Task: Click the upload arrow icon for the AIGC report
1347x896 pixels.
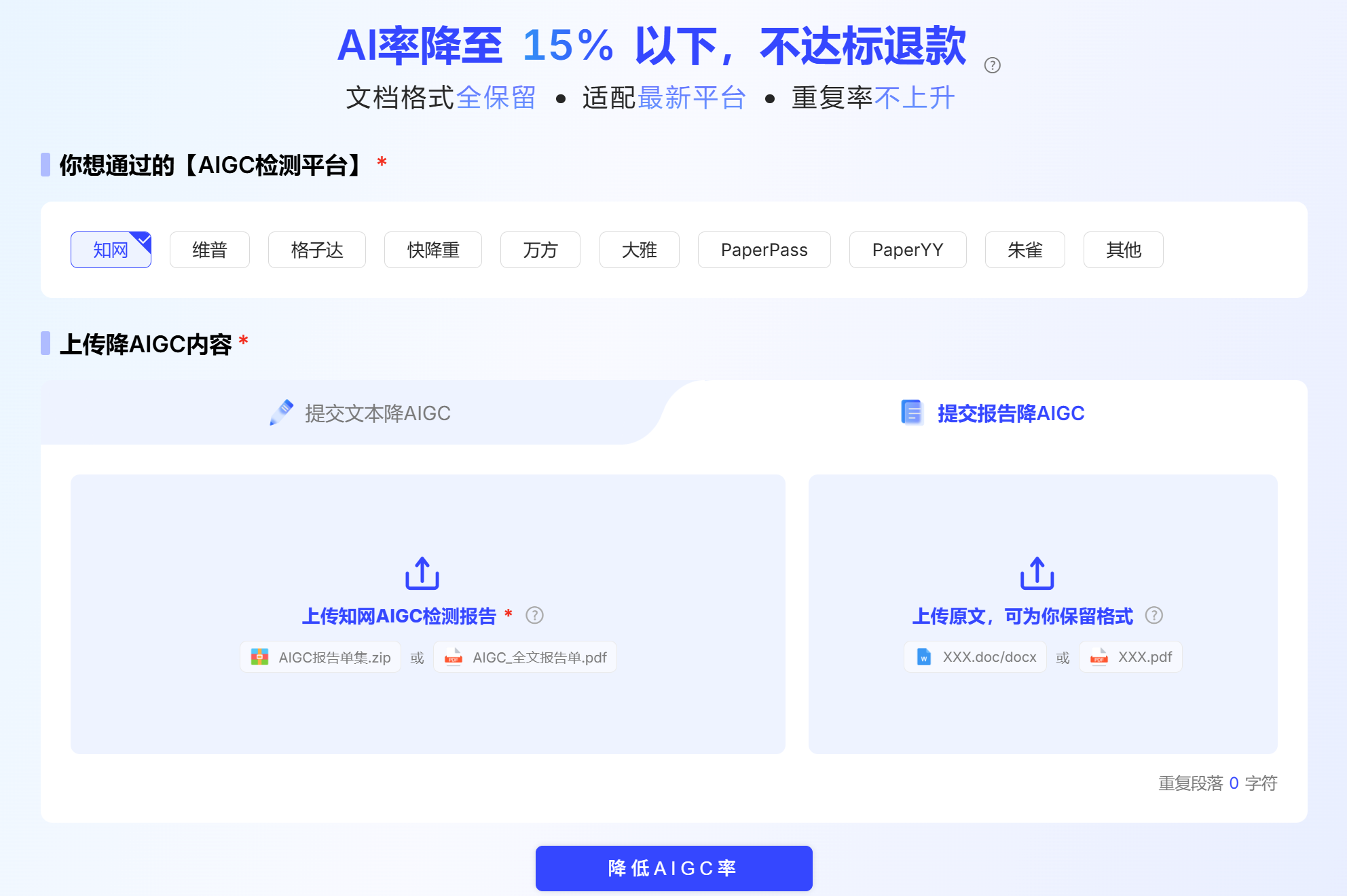Action: (x=422, y=574)
